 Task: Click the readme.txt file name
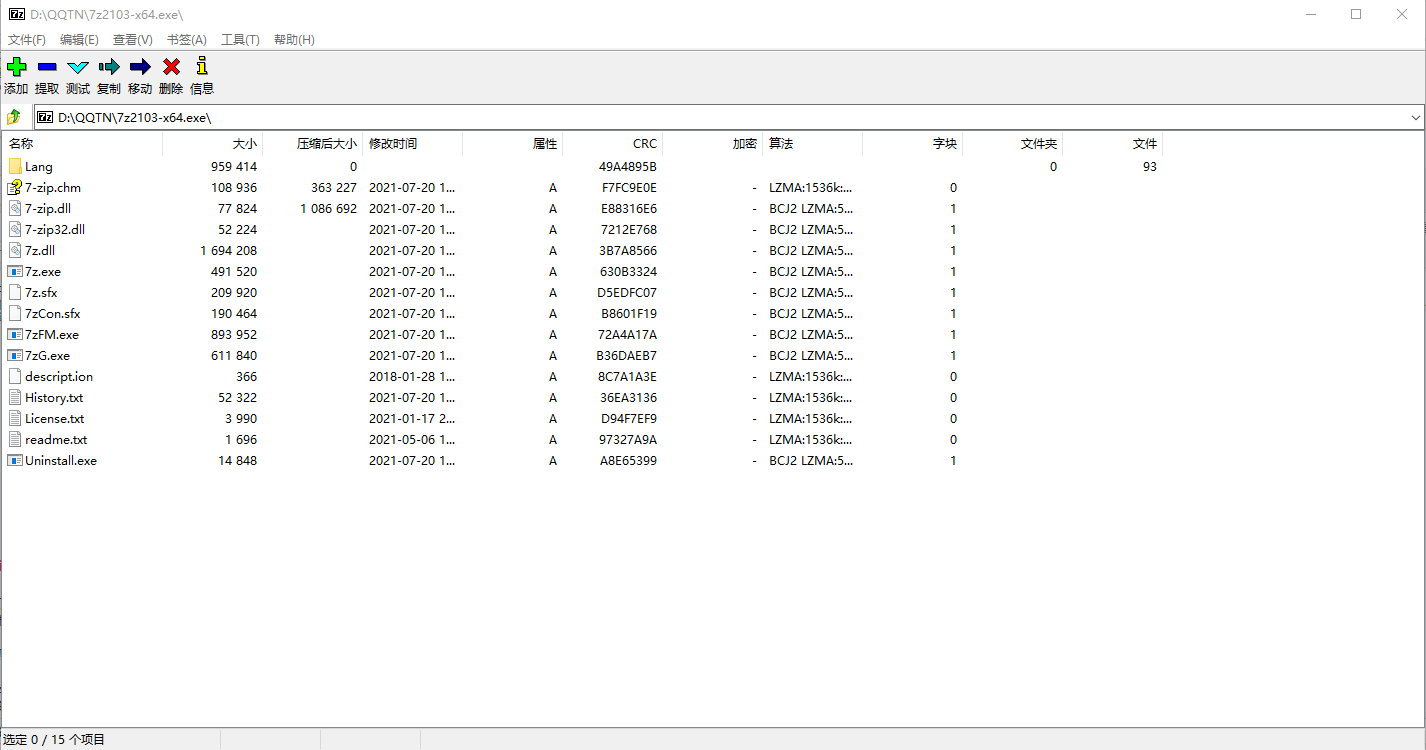tap(56, 440)
